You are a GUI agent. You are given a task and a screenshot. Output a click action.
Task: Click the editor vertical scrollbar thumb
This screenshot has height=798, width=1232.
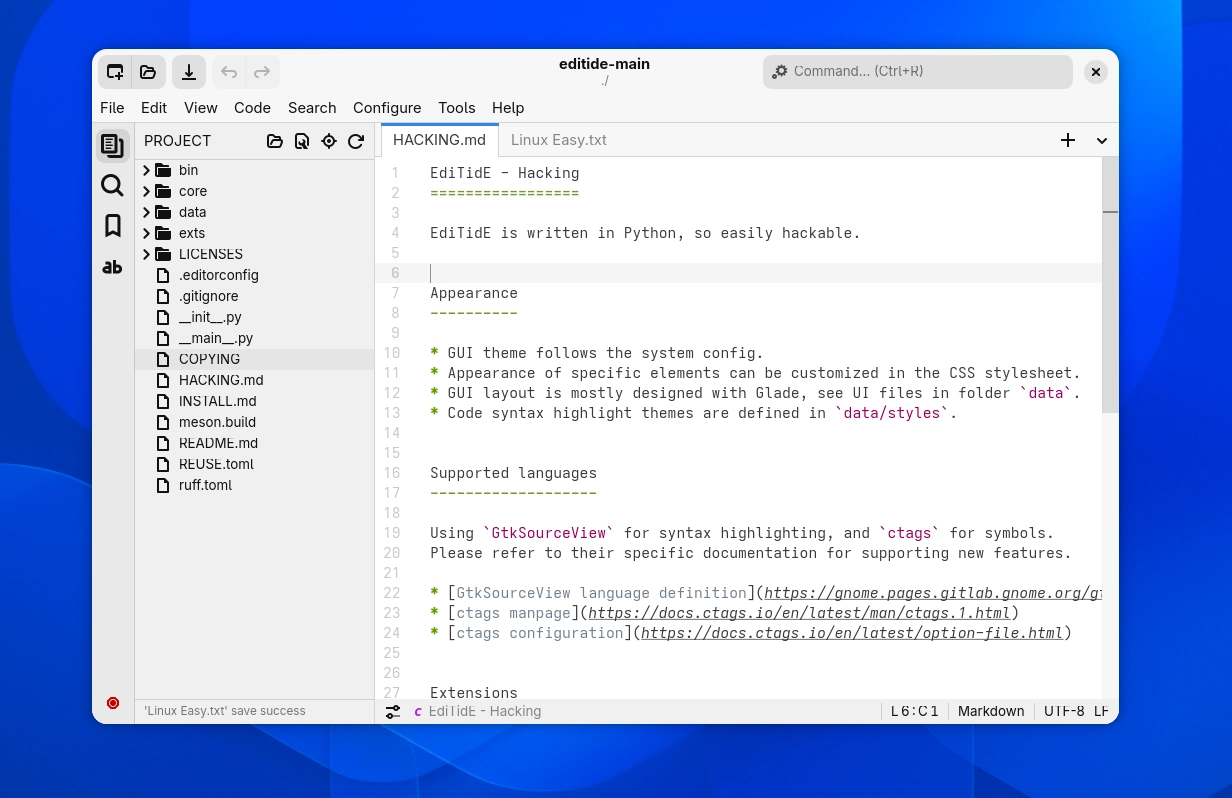point(1110,285)
